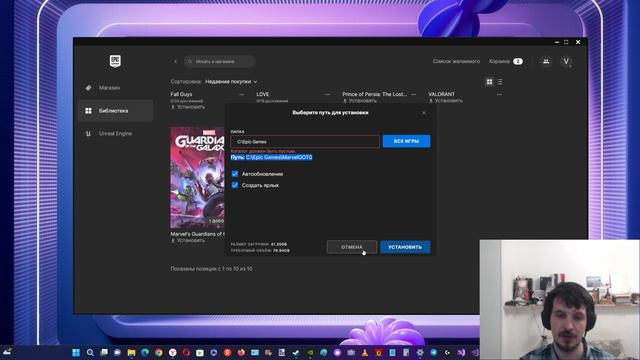The width and height of the screenshot is (640, 360).
Task: Open the VALORANT options menu
Action: pyautogui.click(x=499, y=94)
